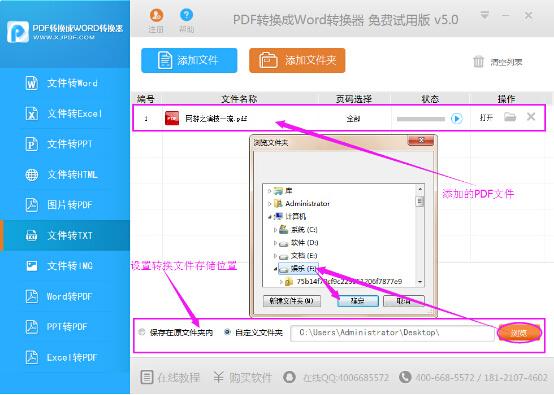
Task: Click folder tree scrollbar up arrow
Action: pos(420,189)
